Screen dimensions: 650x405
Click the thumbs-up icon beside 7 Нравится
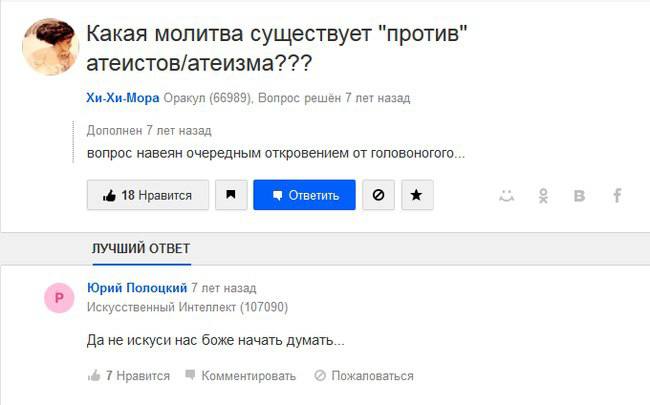[x=94, y=376]
